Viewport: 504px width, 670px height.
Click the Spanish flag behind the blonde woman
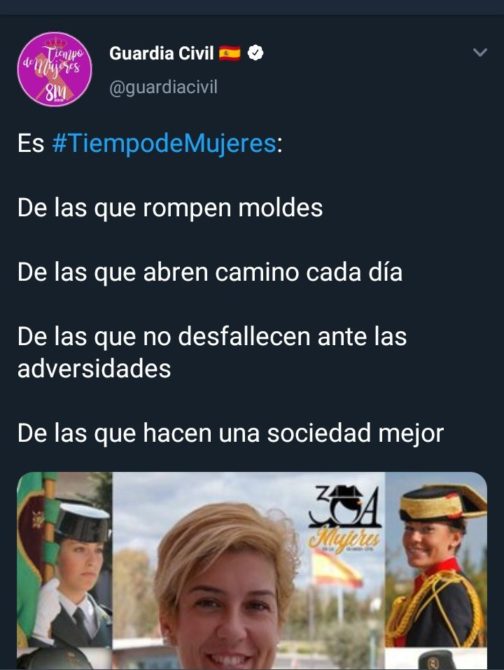tap(337, 569)
